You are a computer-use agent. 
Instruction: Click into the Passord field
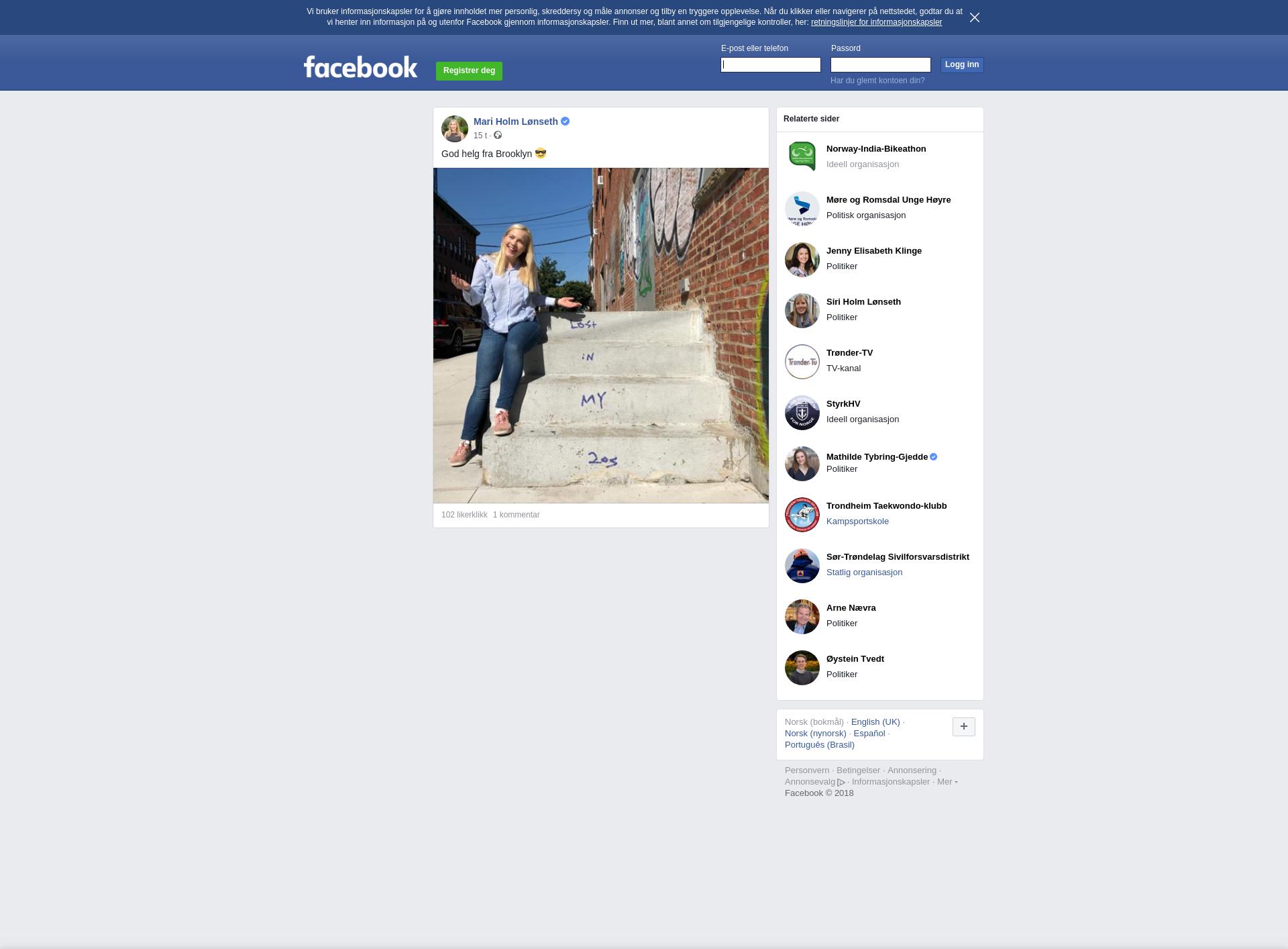(880, 64)
